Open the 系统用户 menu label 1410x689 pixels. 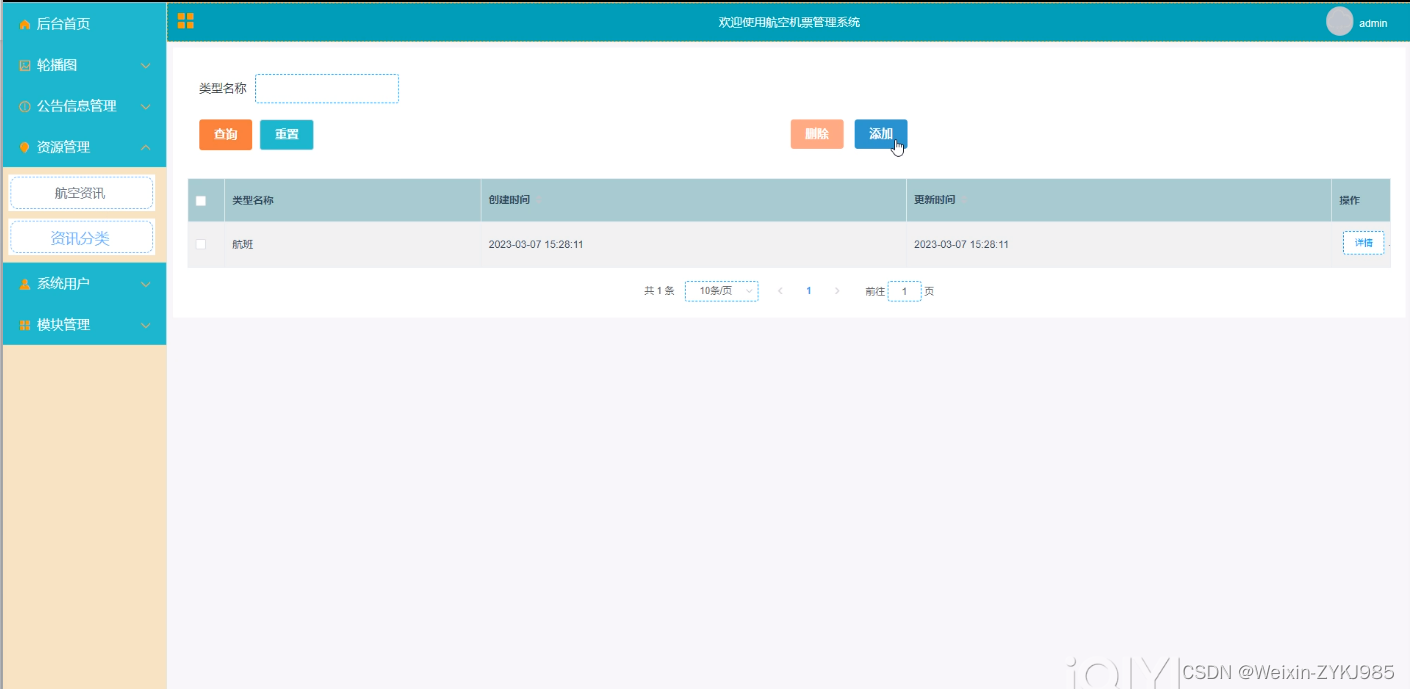(x=63, y=284)
